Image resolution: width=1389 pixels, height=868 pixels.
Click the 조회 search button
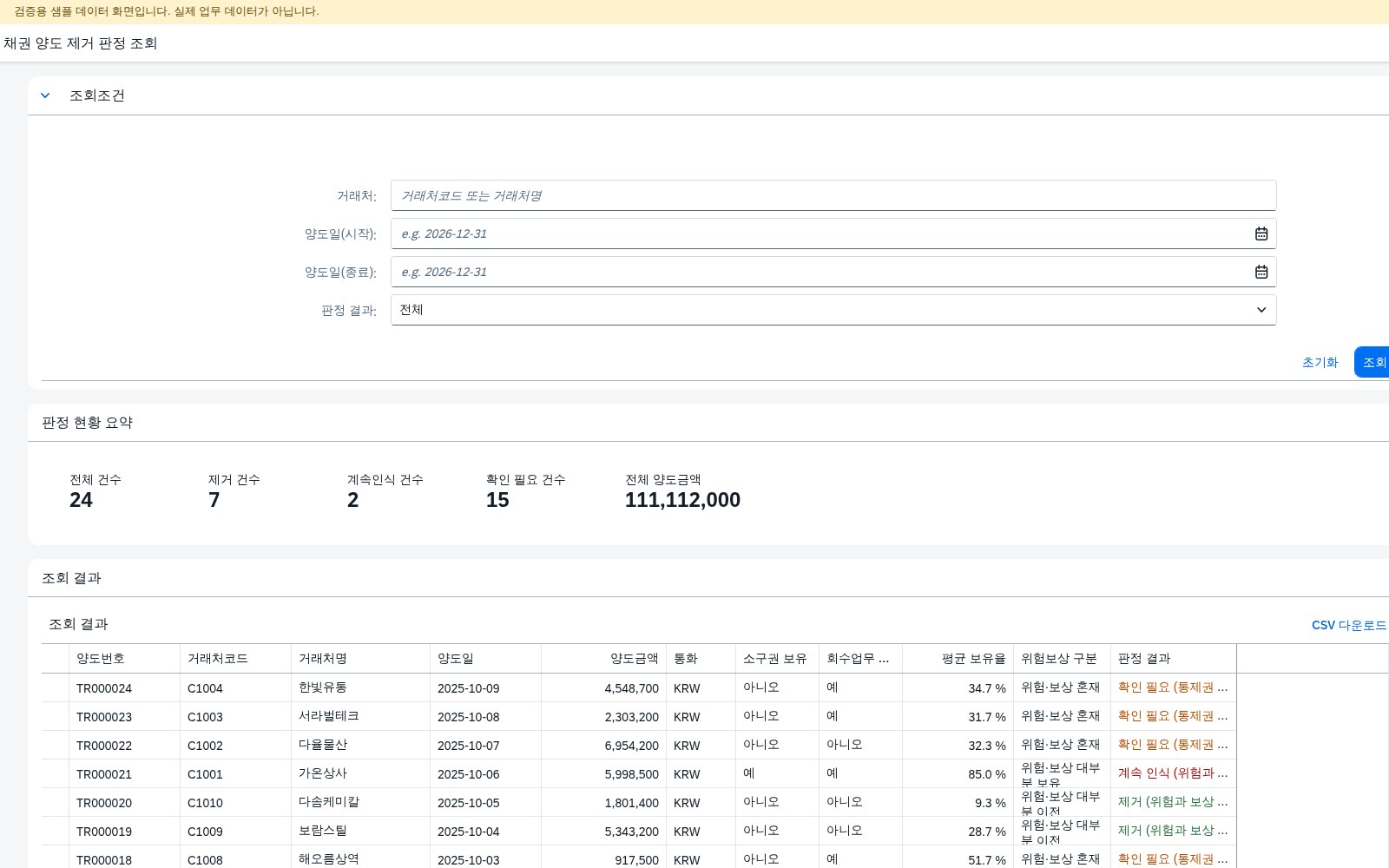point(1373,362)
